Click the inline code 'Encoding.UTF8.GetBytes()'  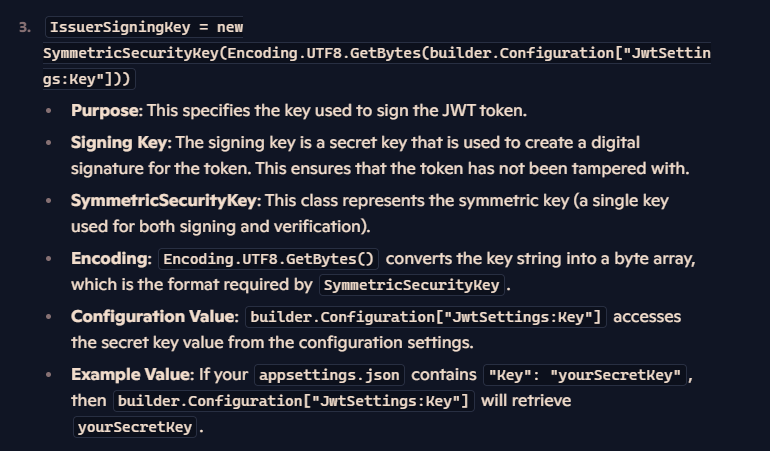point(268,259)
